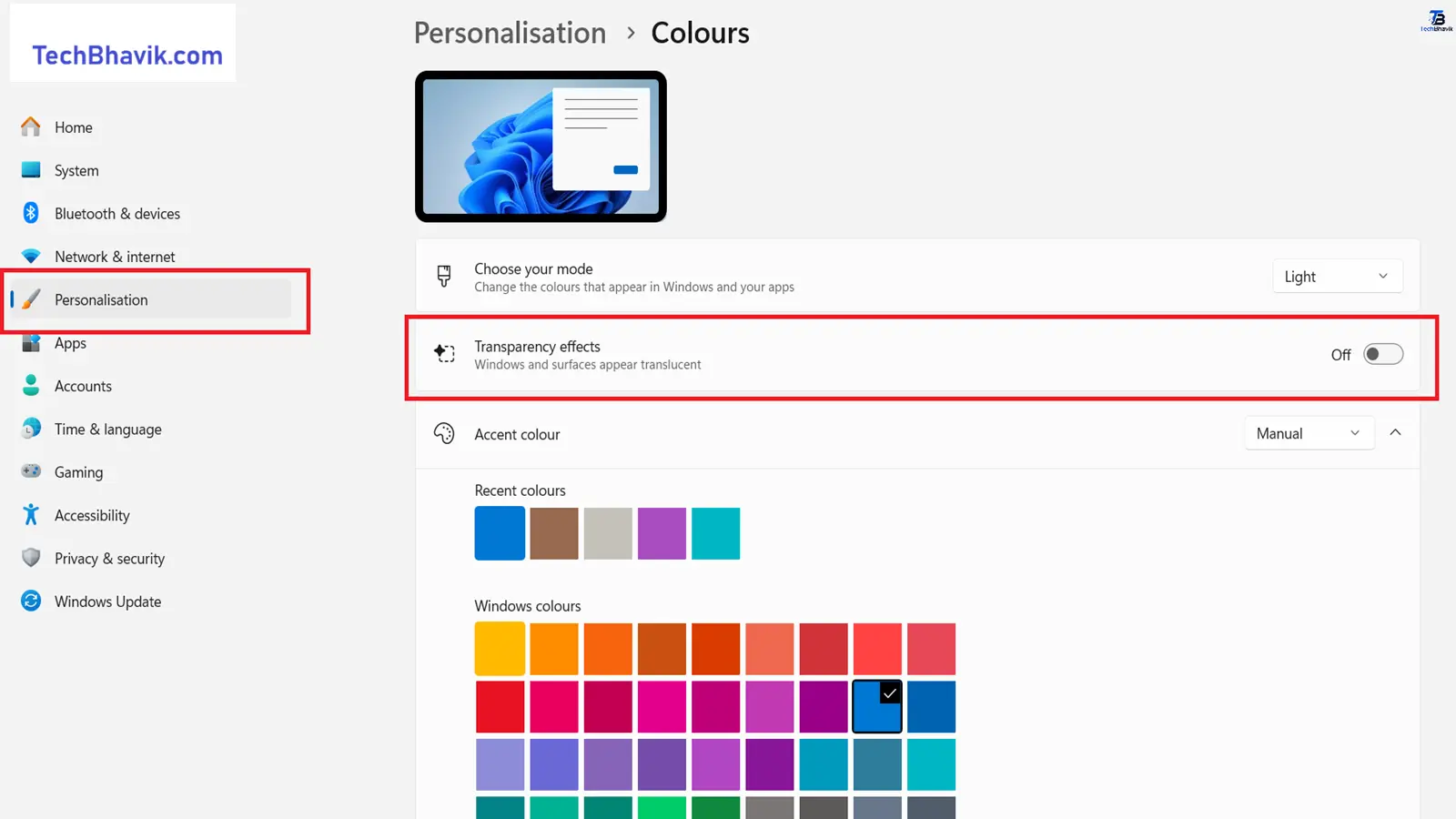Click the Network wifi icon
The height and width of the screenshot is (819, 1456).
click(31, 257)
